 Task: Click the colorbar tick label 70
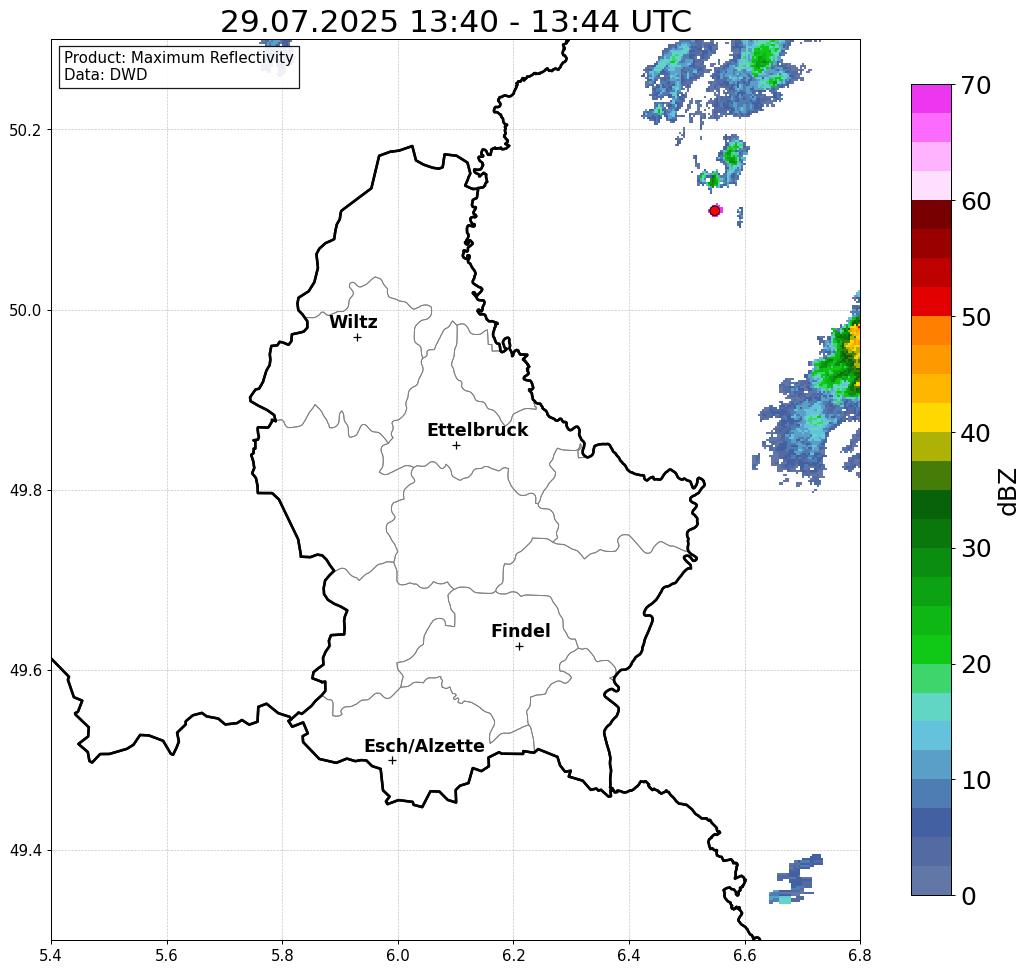tap(975, 85)
